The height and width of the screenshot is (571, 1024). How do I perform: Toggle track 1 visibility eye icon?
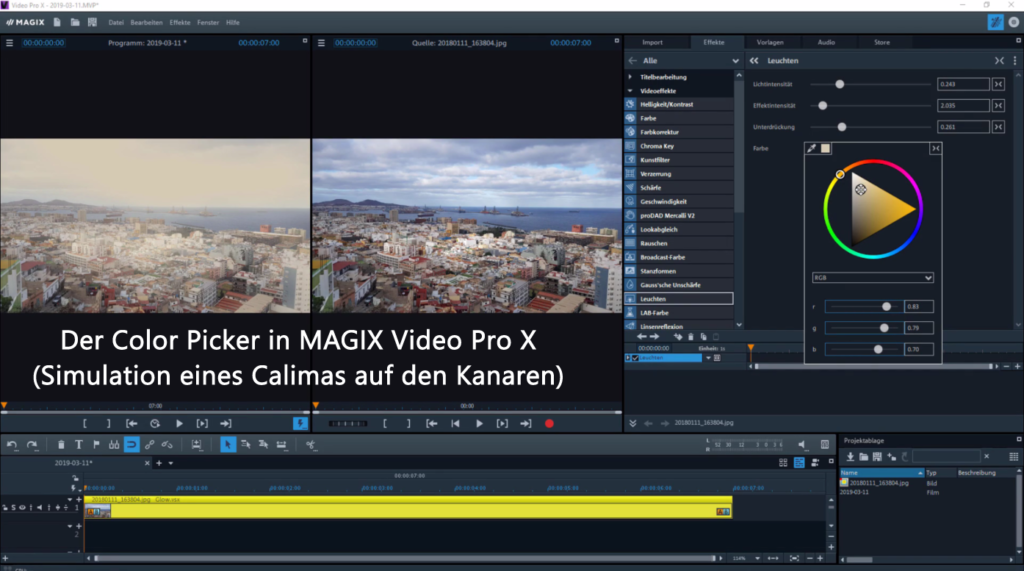[22, 507]
